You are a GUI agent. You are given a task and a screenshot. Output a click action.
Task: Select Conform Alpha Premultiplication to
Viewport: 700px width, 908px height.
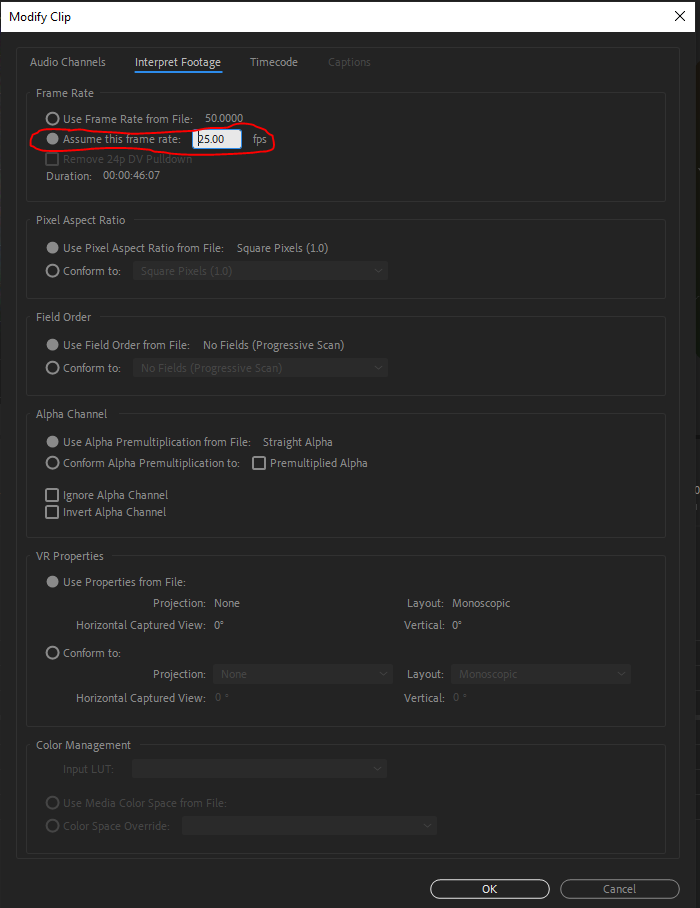tap(51, 462)
